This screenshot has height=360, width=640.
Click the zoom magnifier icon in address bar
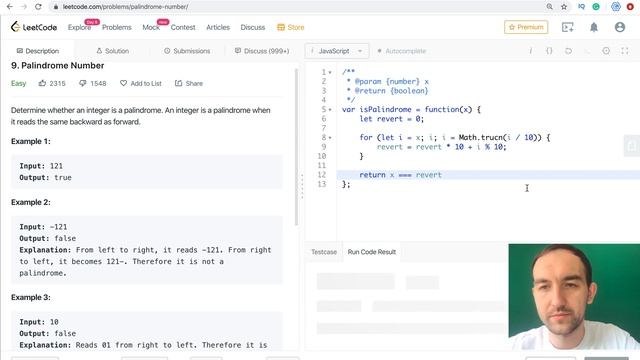549,7
